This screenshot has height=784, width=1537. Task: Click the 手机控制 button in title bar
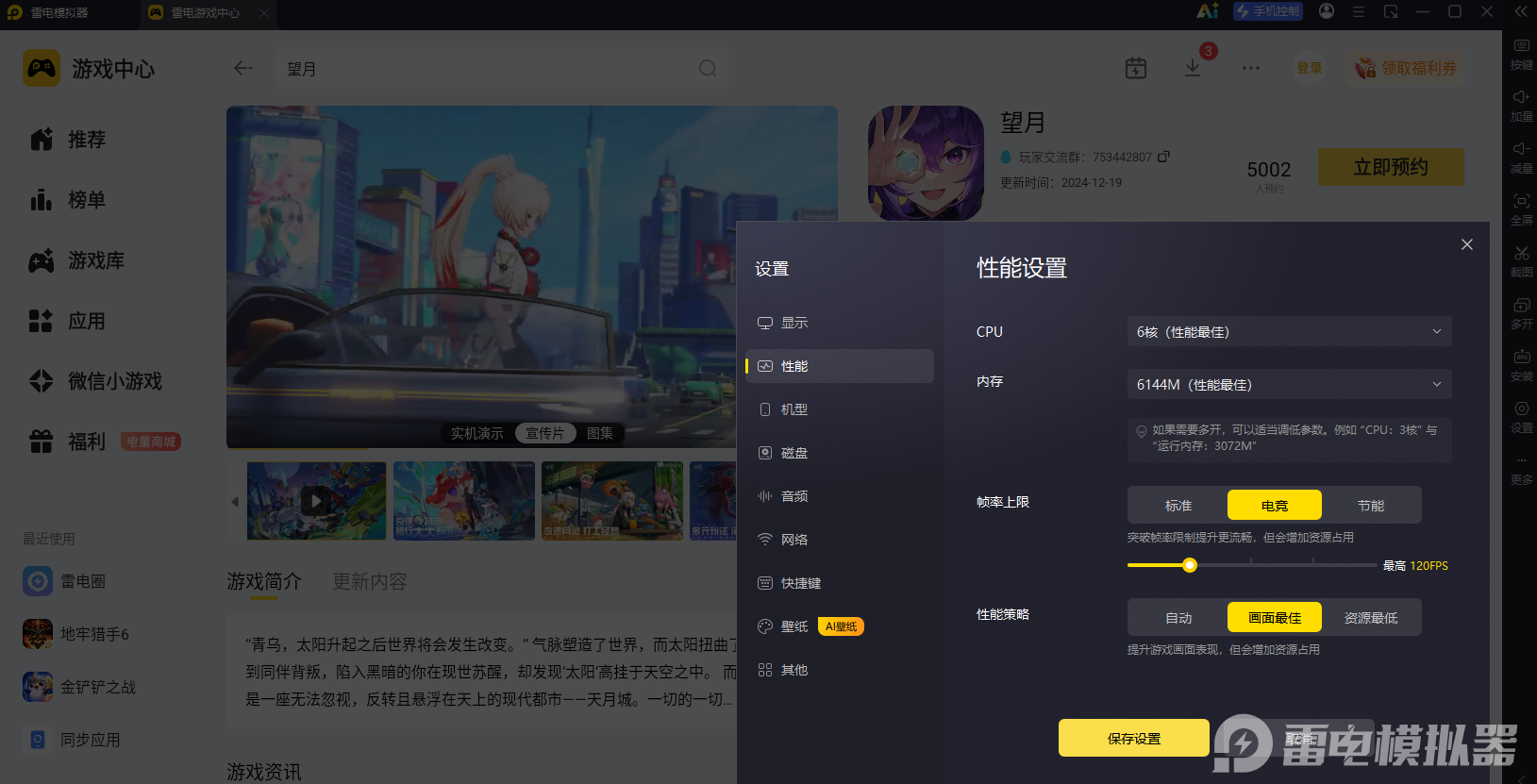click(1269, 11)
